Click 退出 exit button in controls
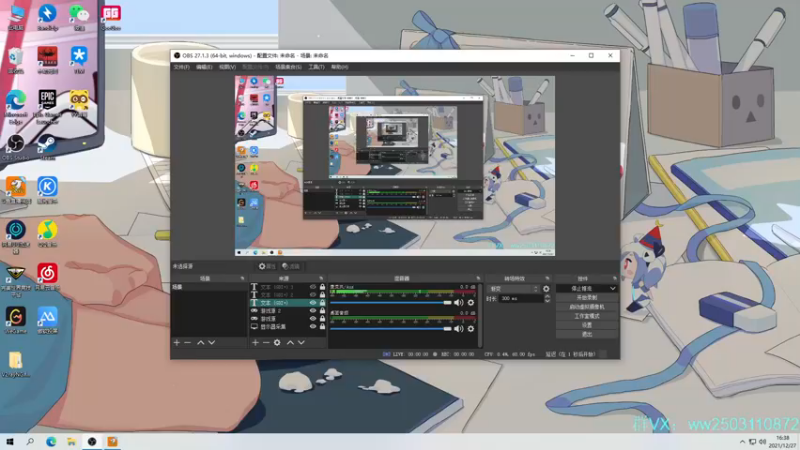The height and width of the screenshot is (450, 800). 587,334
